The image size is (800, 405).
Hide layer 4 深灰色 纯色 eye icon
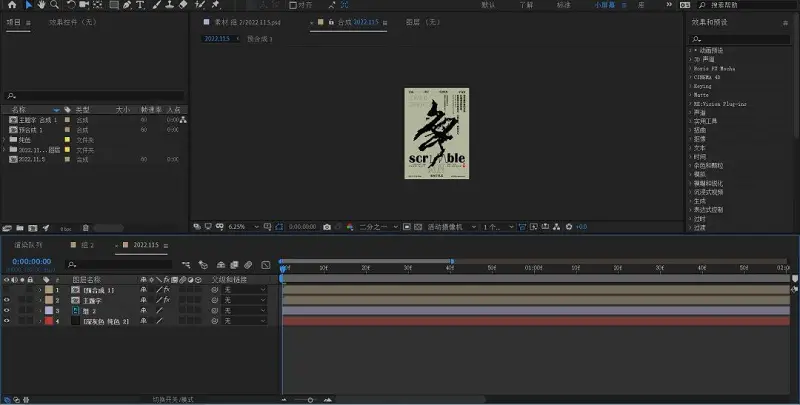(7, 321)
